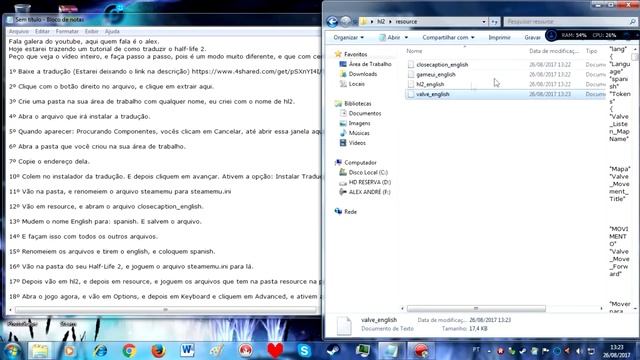Open Internet Explorer from the taskbar
The height and width of the screenshot is (360, 640).
[100, 351]
